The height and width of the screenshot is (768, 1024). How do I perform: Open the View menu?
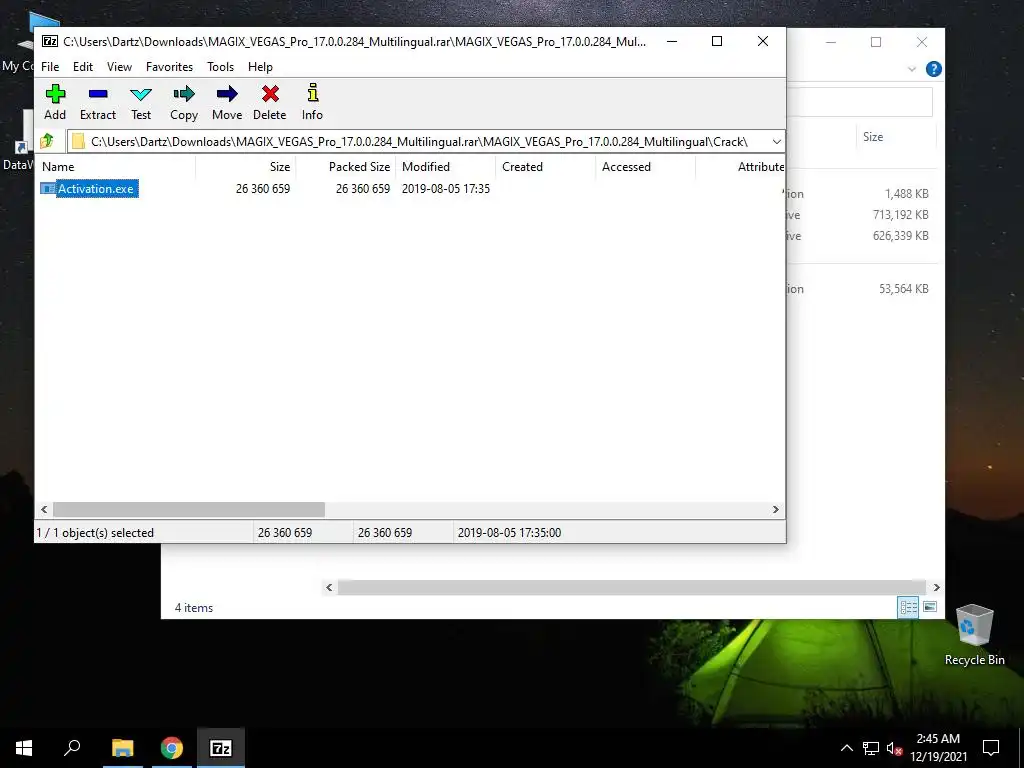click(120, 67)
